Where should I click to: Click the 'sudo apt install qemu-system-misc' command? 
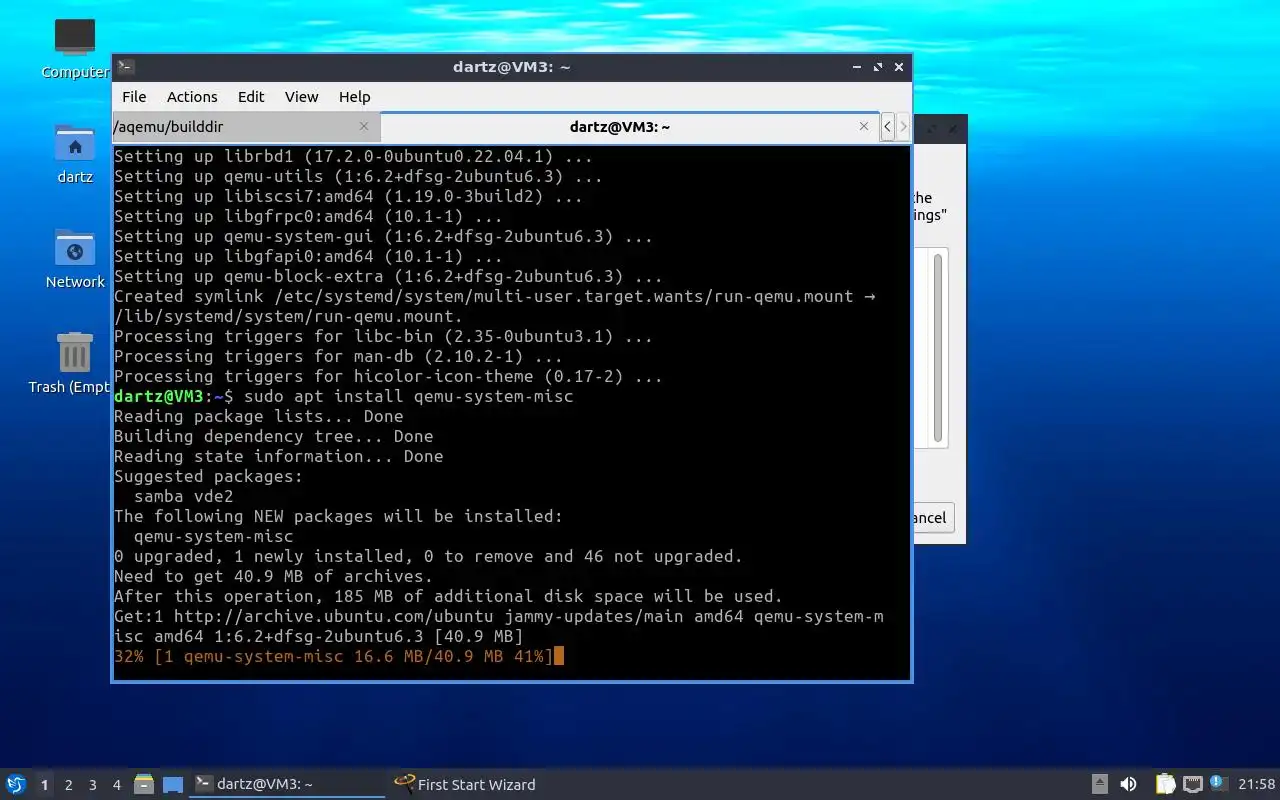tap(408, 396)
